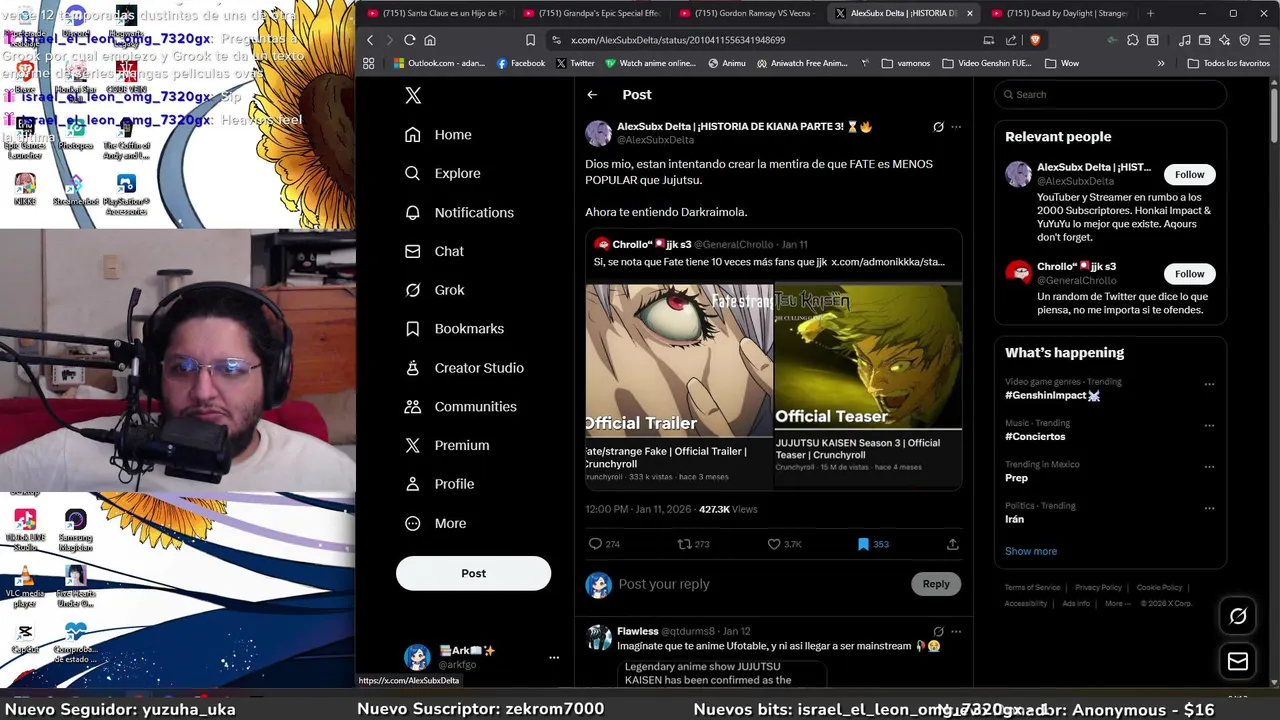The image size is (1280, 720).
Task: Click the Search box on X
Action: point(1110,94)
